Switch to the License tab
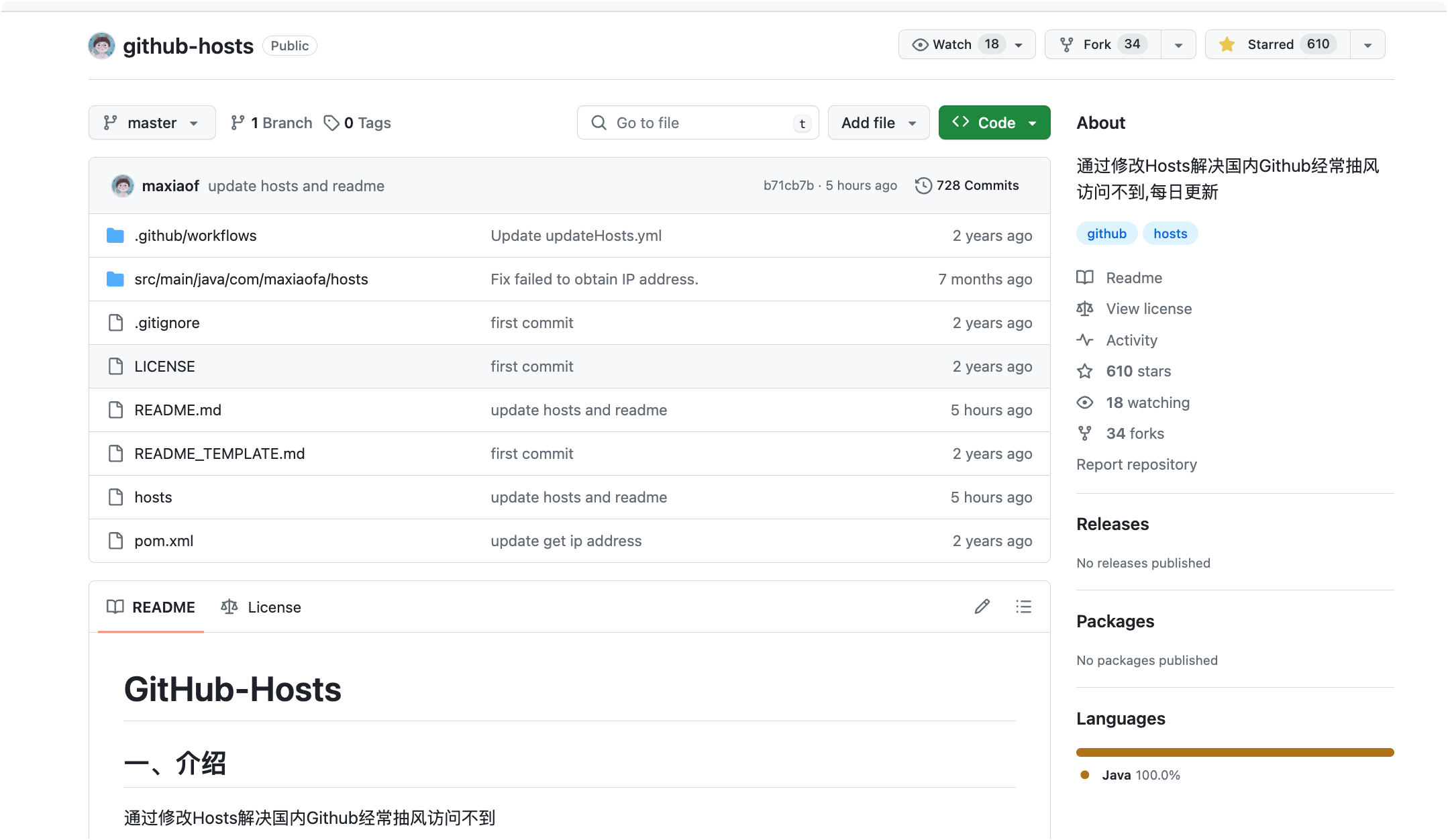1448x840 pixels. (261, 607)
